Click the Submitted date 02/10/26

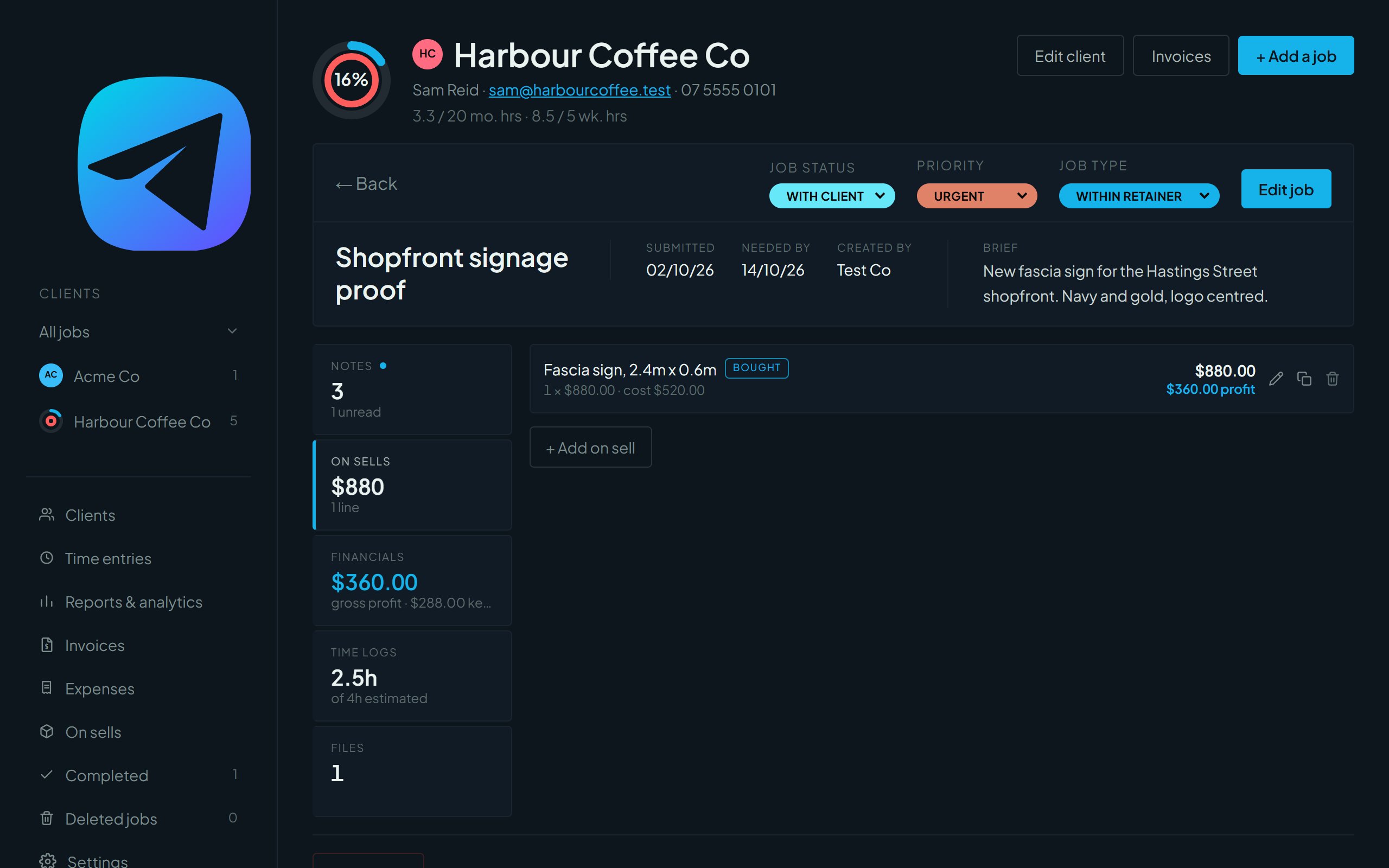(x=679, y=270)
